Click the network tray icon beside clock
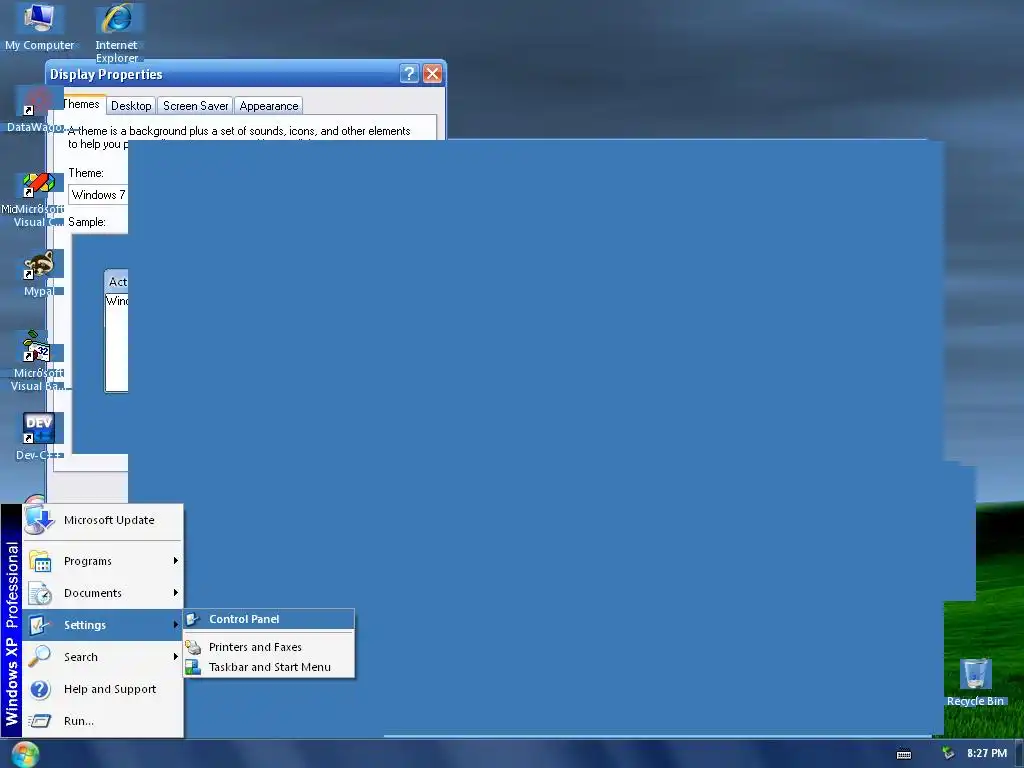The width and height of the screenshot is (1024, 768). [948, 753]
